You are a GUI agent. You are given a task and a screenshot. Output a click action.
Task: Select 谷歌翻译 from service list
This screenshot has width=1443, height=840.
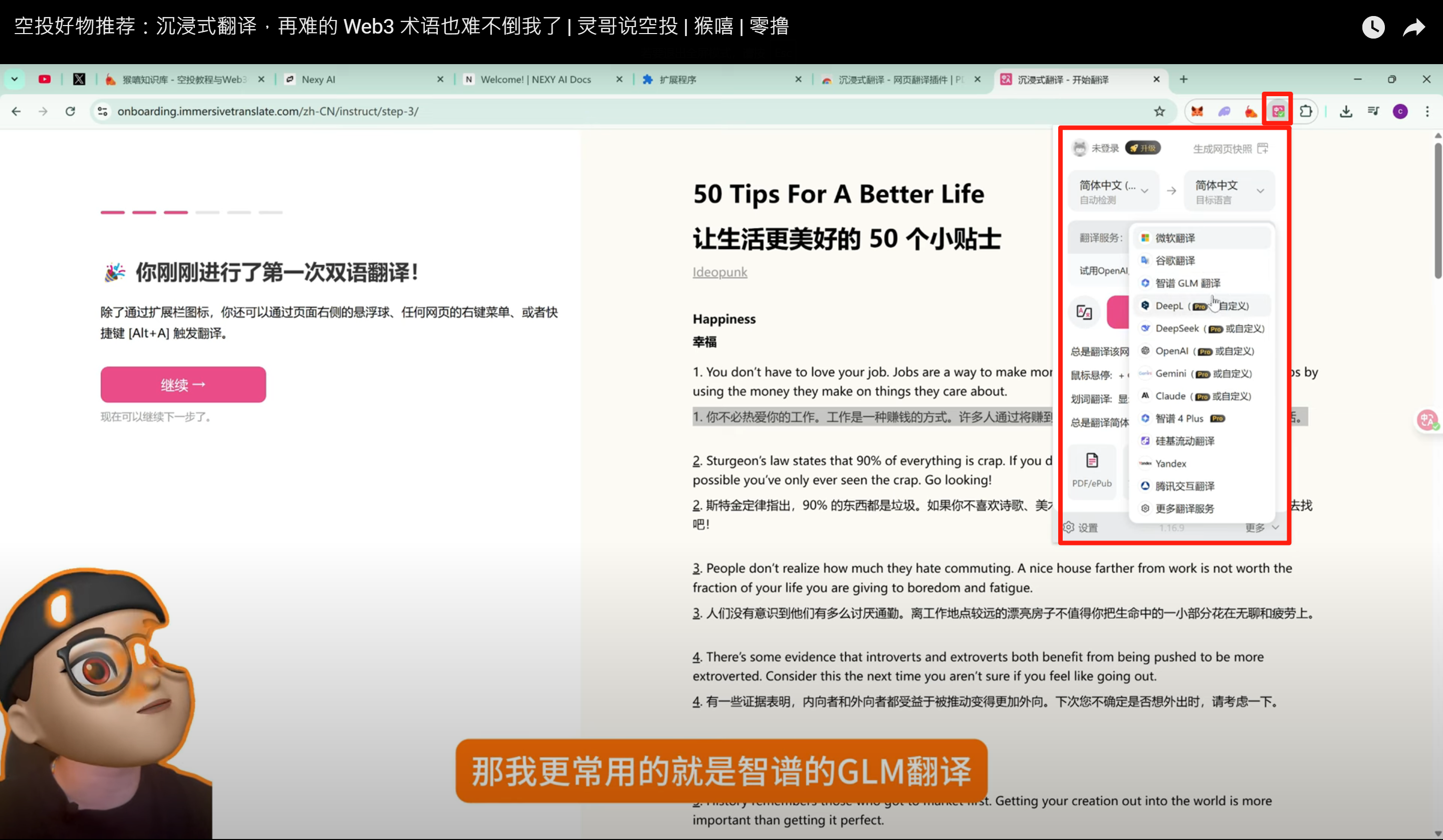click(x=1201, y=260)
